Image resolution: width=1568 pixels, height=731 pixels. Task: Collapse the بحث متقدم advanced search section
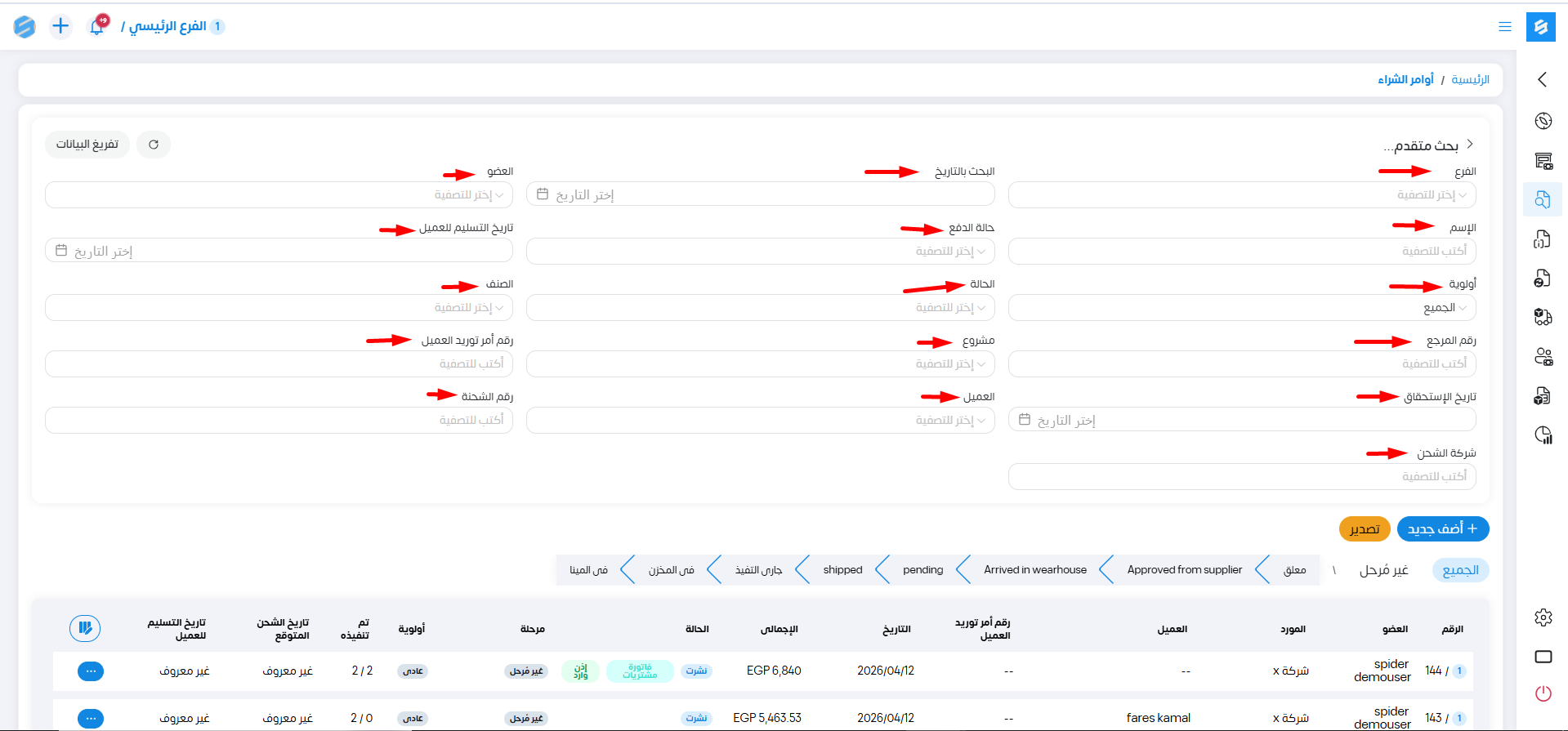1469,145
